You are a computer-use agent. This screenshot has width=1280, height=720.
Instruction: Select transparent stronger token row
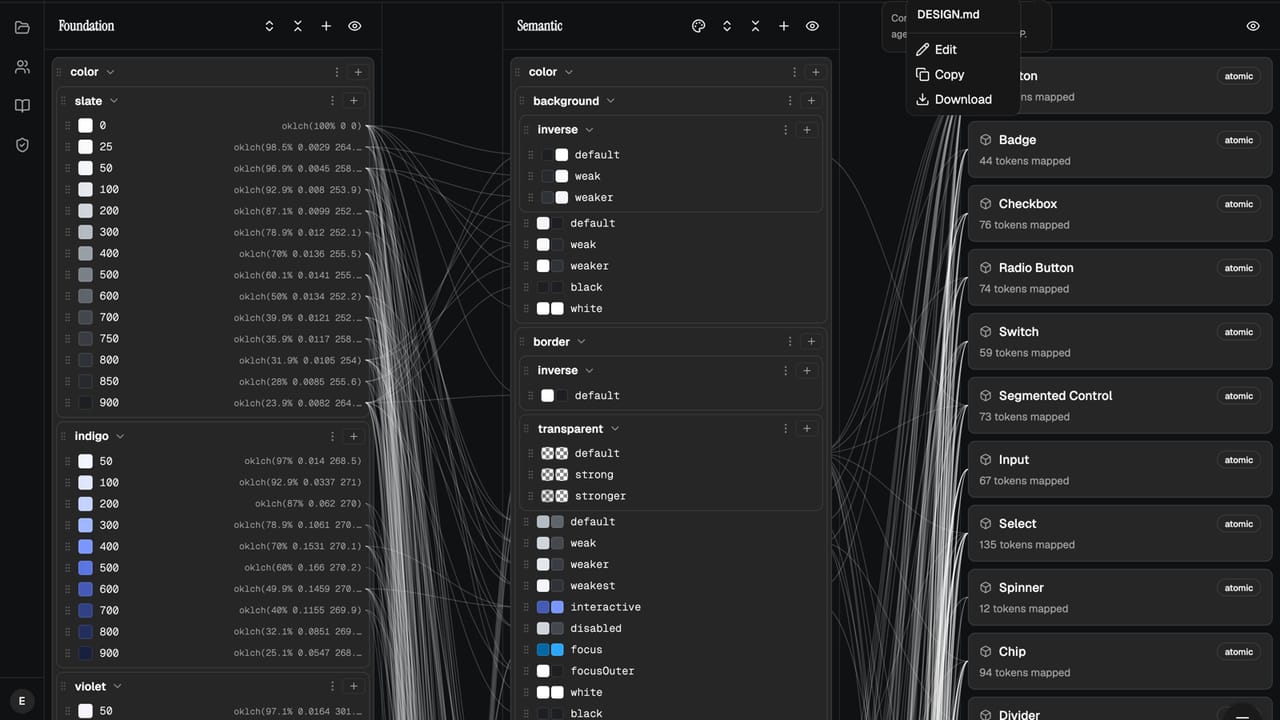673,496
